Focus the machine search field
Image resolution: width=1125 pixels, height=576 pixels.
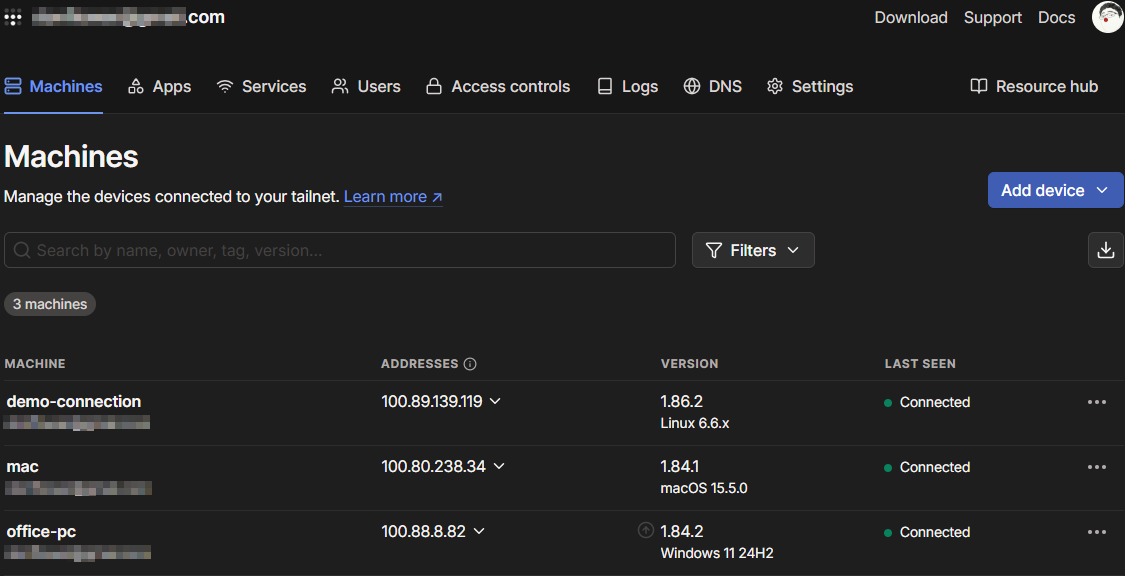click(x=340, y=250)
